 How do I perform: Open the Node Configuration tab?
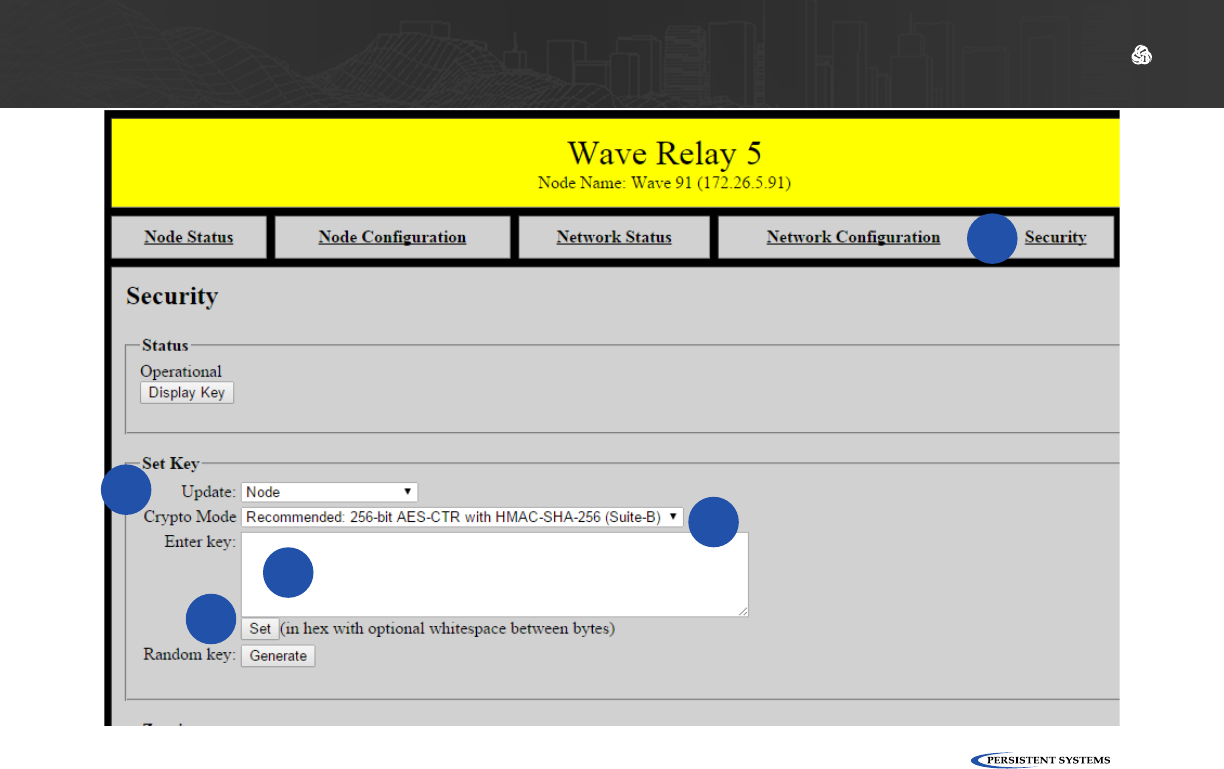(x=392, y=237)
